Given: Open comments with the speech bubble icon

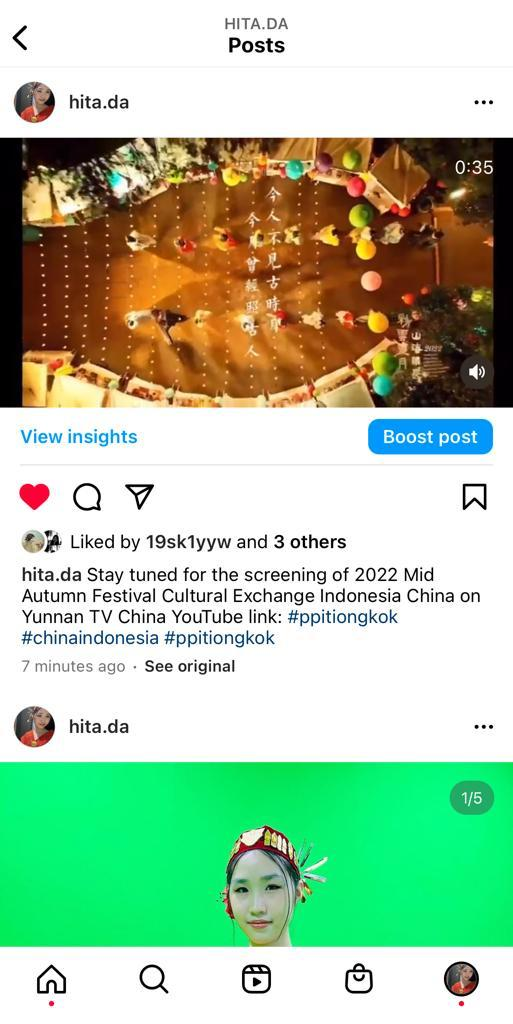Looking at the screenshot, I should click(x=87, y=497).
